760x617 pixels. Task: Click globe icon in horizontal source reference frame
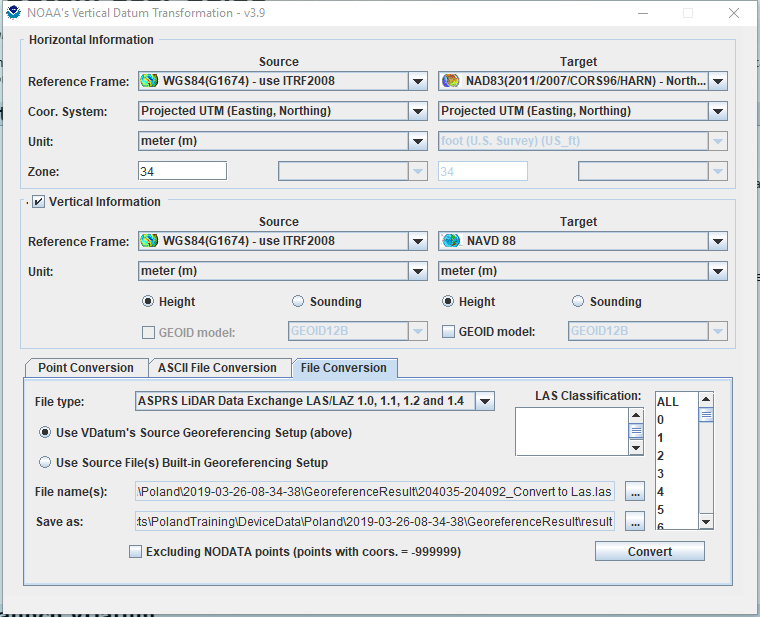pyautogui.click(x=149, y=81)
